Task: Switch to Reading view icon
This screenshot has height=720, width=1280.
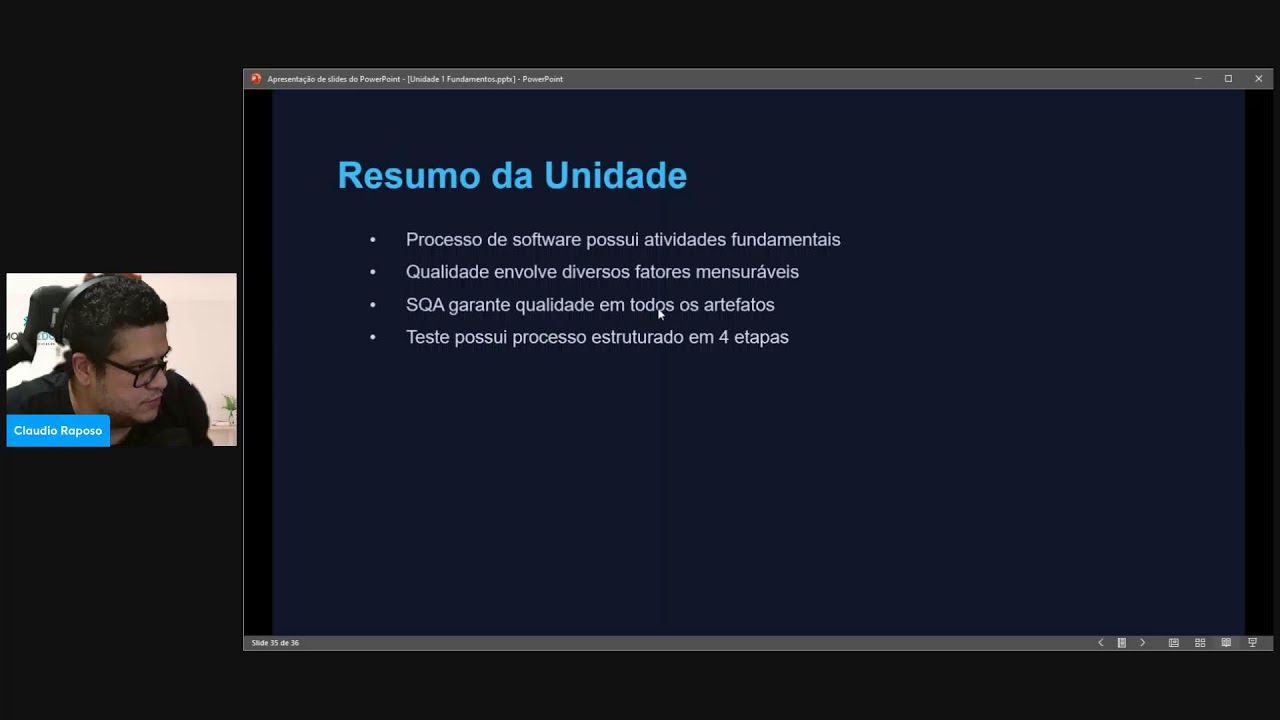Action: tap(1226, 643)
